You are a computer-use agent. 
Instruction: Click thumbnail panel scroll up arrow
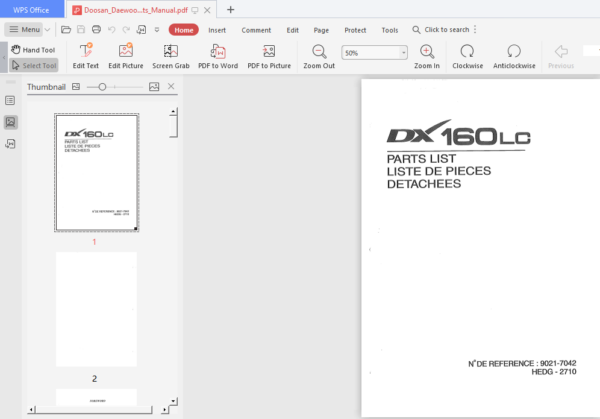[173, 111]
